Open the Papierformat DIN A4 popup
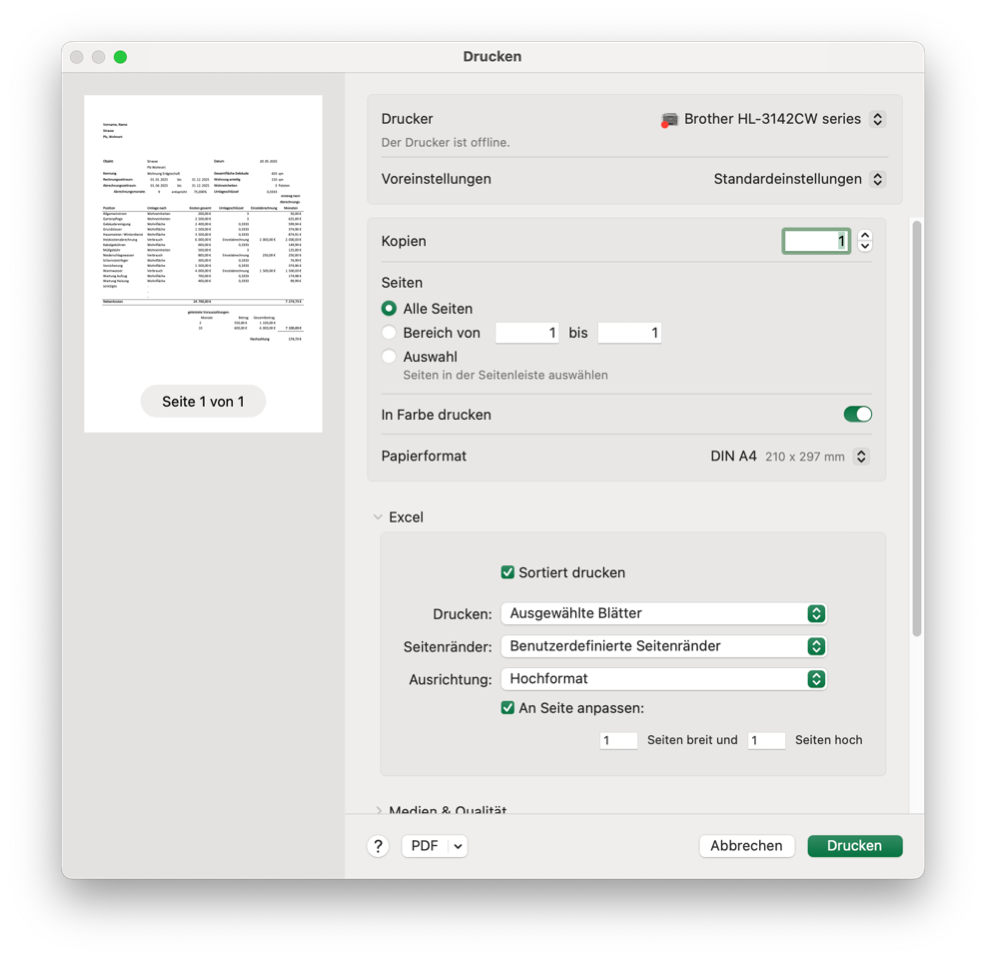Screen dimensions: 986x960 click(861, 456)
